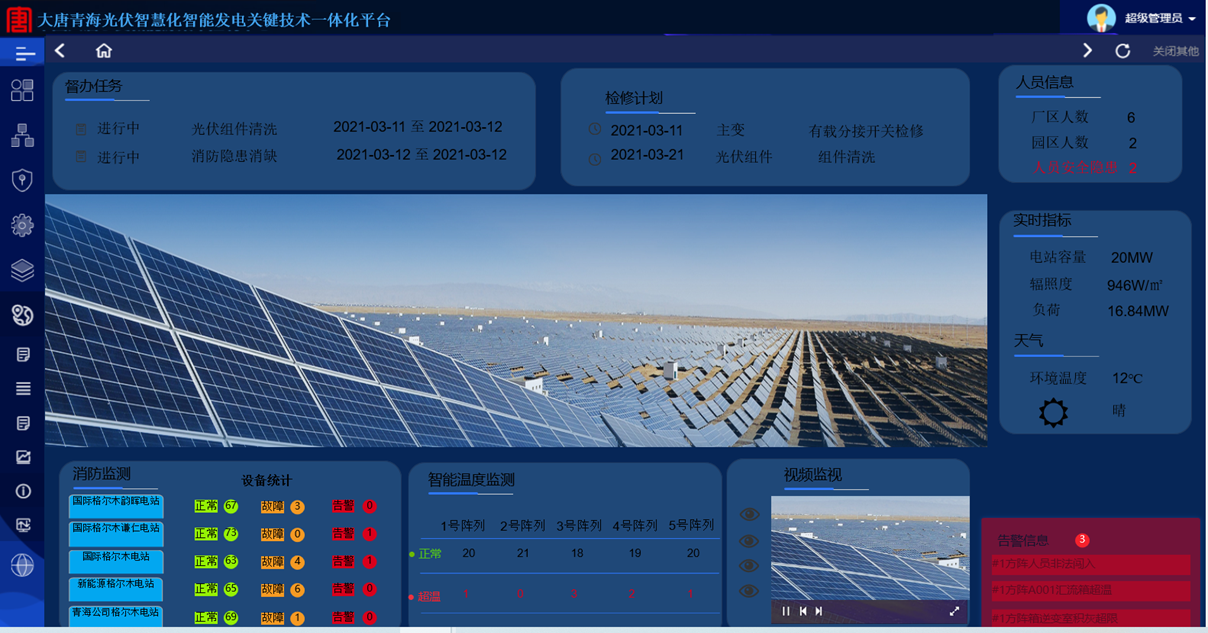
Task: Collapse the sidebar using the hamburger menu icon
Action: coord(23,53)
